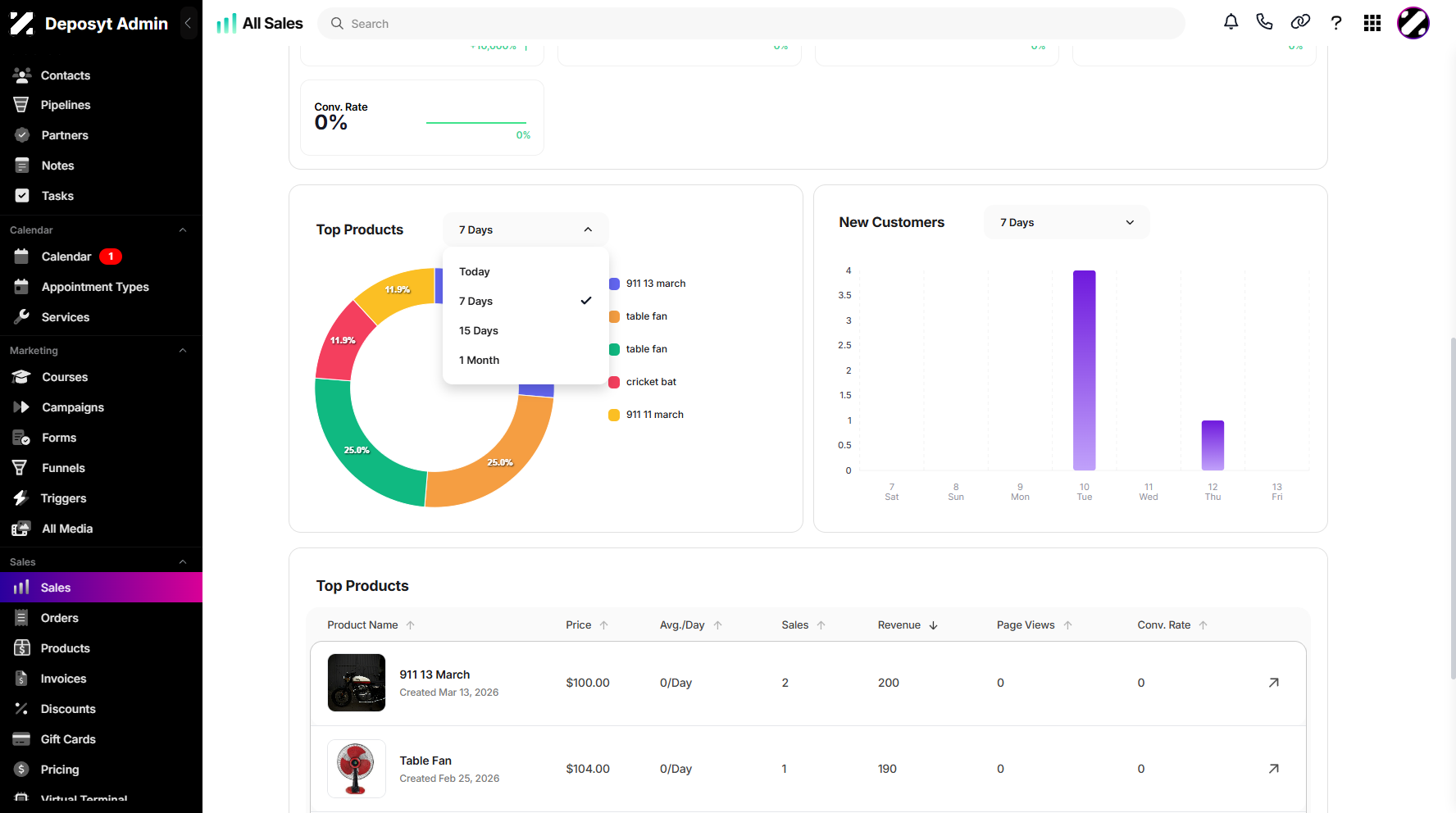Viewport: 1456px width, 813px height.
Task: Select 15 Days in period dropdown
Action: tap(526, 330)
